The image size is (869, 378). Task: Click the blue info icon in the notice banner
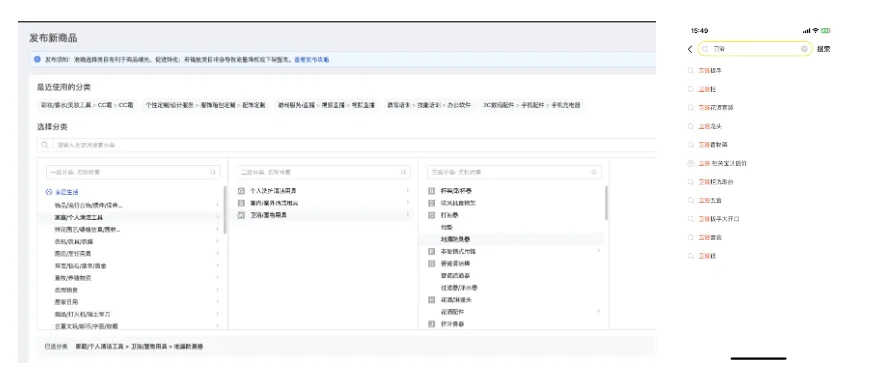(37, 59)
